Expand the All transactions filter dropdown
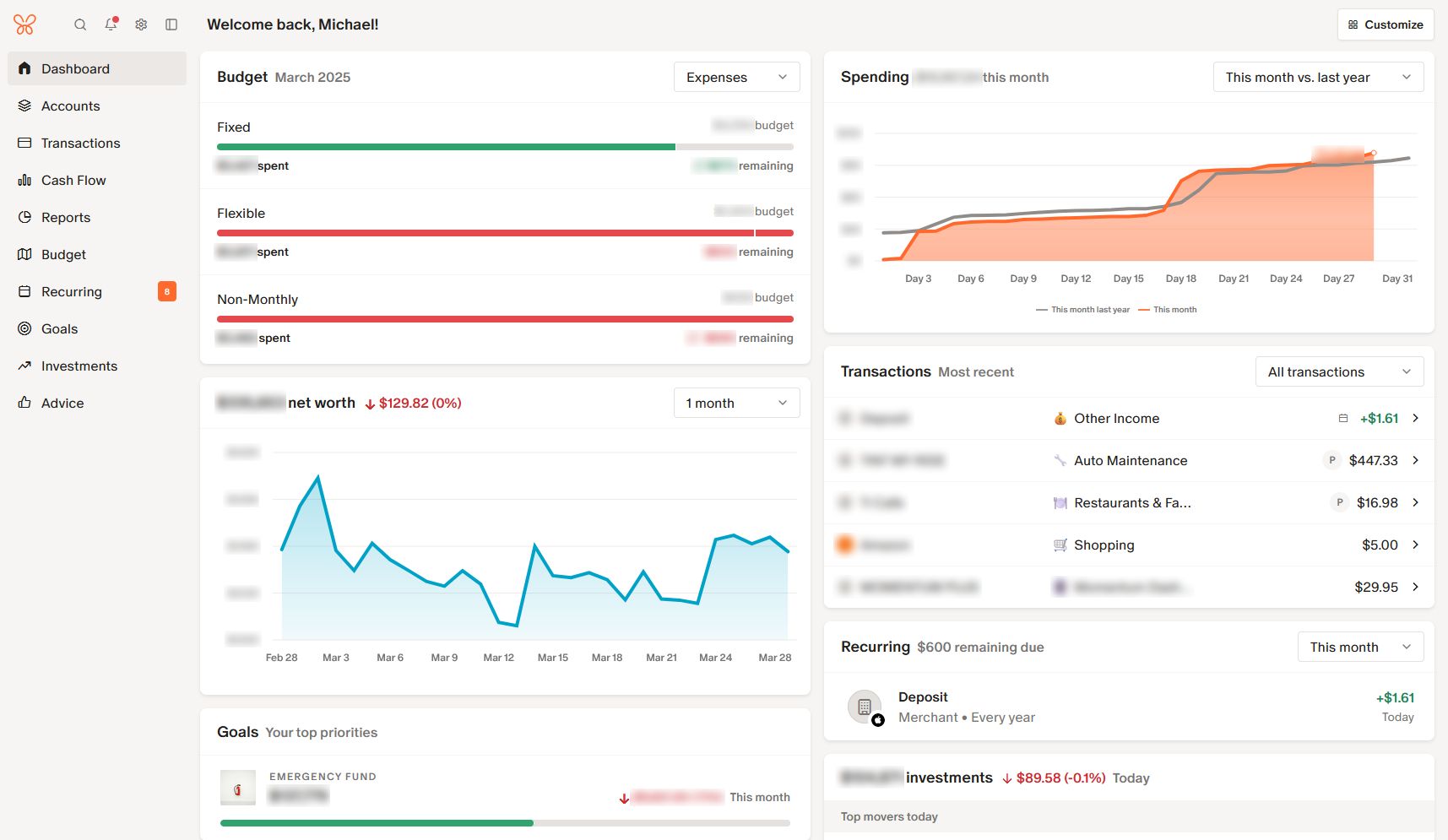Image resolution: width=1448 pixels, height=840 pixels. click(1339, 371)
